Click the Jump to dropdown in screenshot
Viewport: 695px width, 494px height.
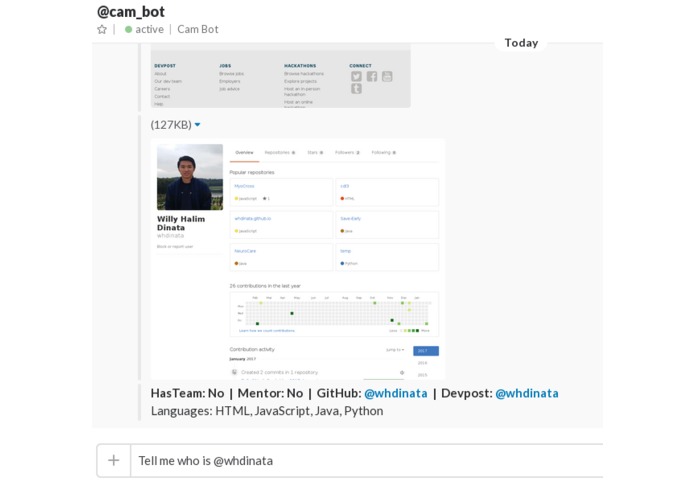point(395,350)
